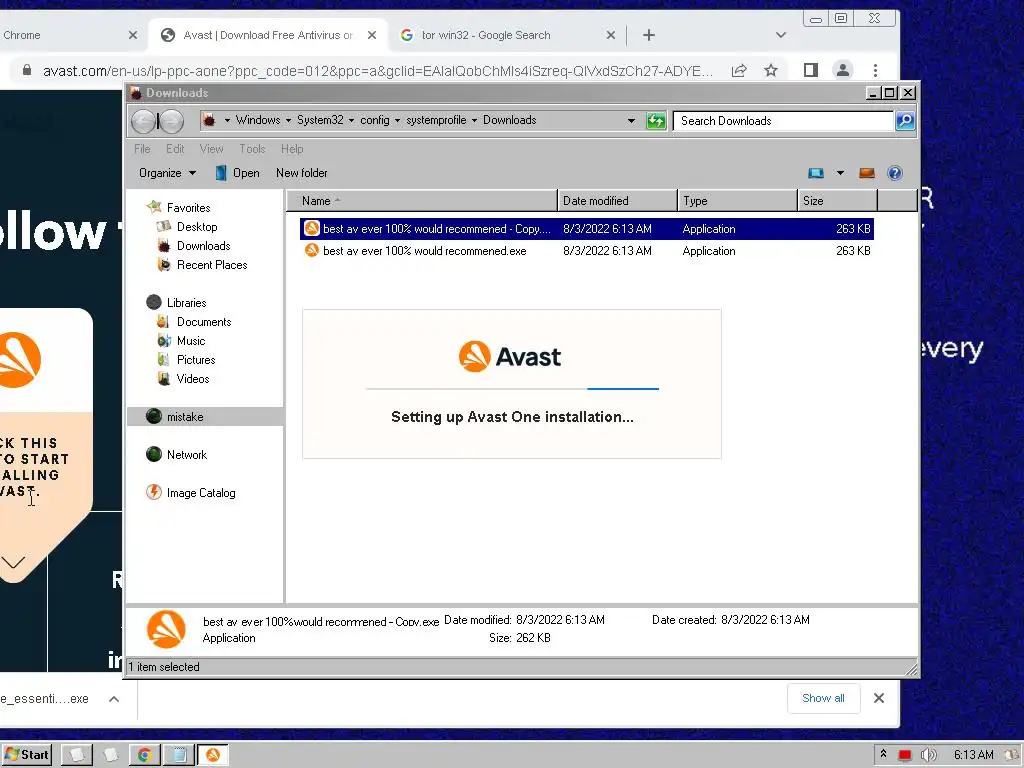Sort by the Name column header
Image resolution: width=1024 pixels, height=768 pixels.
coord(422,200)
